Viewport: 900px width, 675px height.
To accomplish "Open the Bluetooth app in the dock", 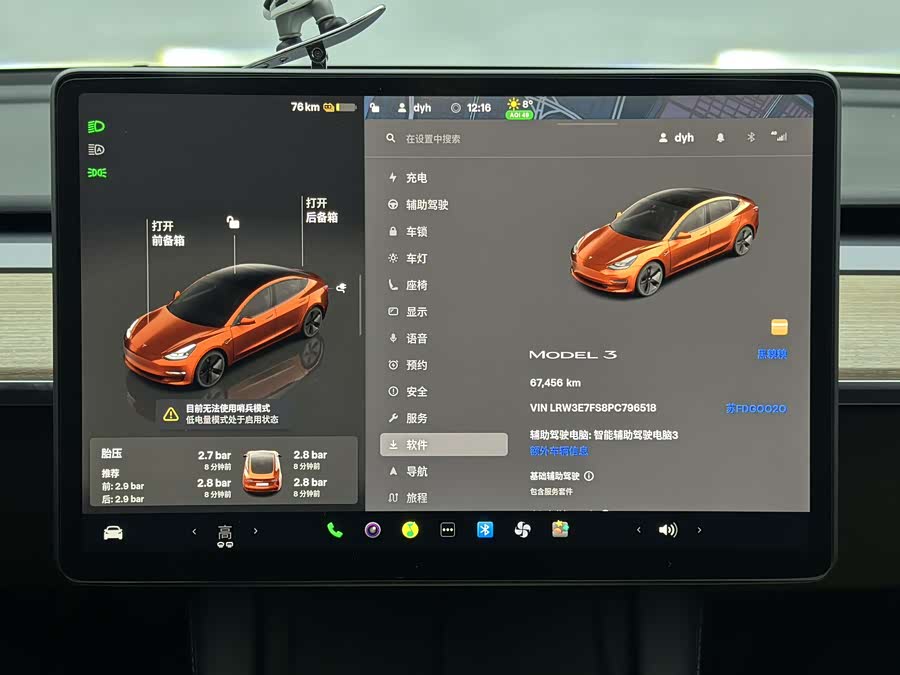I will click(x=484, y=530).
